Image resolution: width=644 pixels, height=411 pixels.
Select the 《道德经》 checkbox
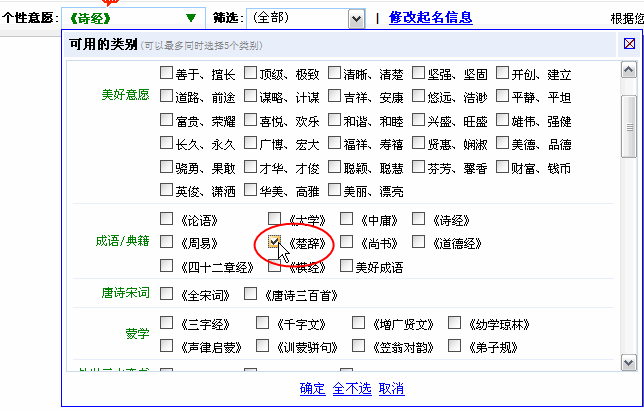pyautogui.click(x=419, y=242)
